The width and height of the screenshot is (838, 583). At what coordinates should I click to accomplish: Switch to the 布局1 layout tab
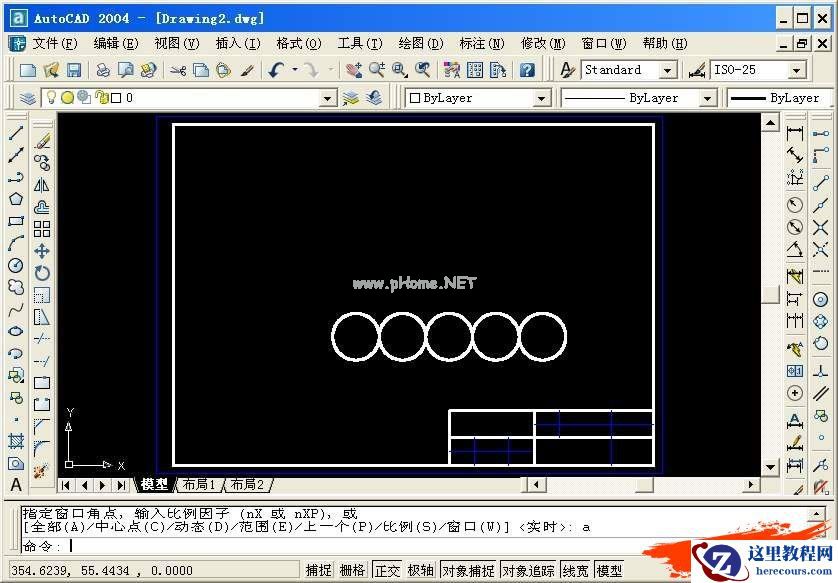199,485
